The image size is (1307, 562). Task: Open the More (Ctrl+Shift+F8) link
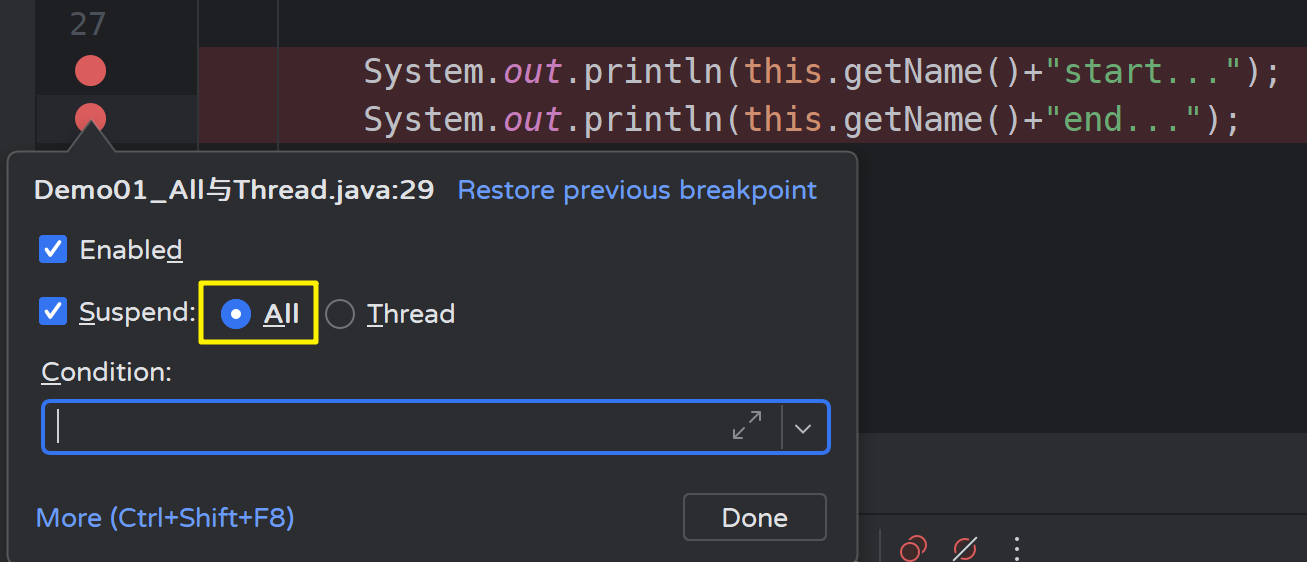pyautogui.click(x=165, y=518)
